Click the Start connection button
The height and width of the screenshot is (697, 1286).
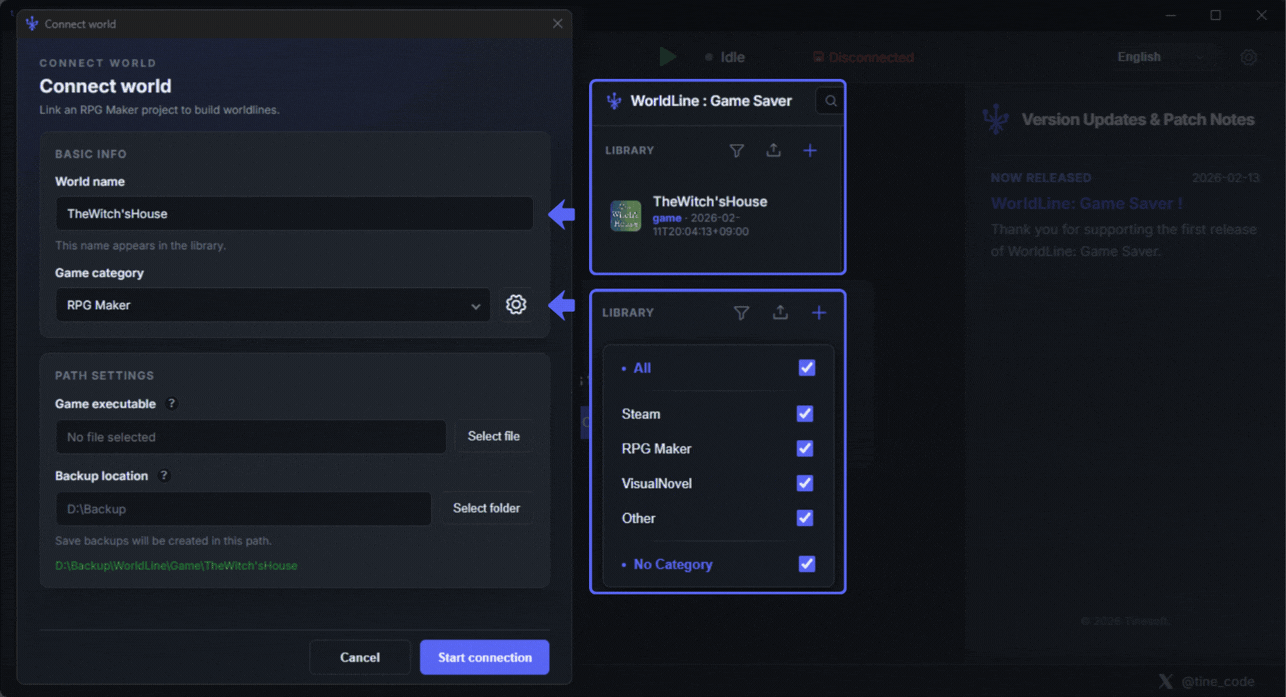(485, 657)
